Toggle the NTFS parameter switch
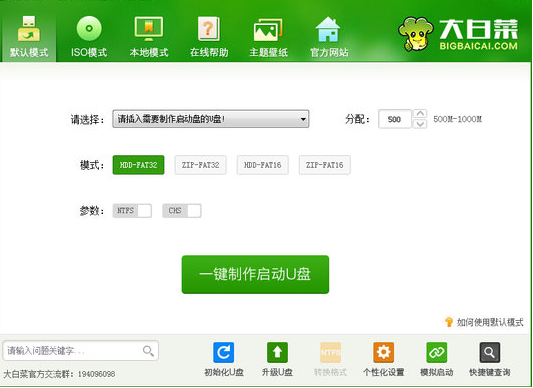 coord(132,210)
